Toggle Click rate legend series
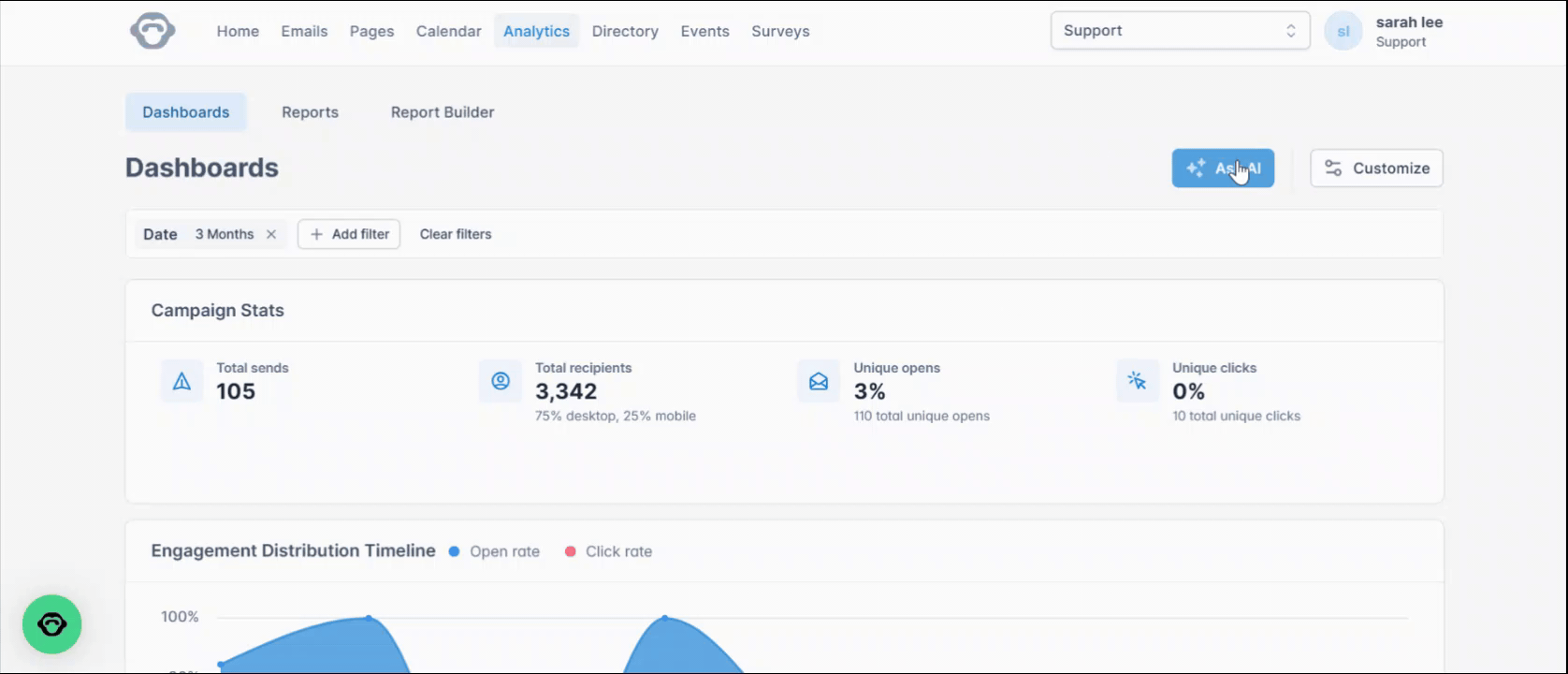 608,551
